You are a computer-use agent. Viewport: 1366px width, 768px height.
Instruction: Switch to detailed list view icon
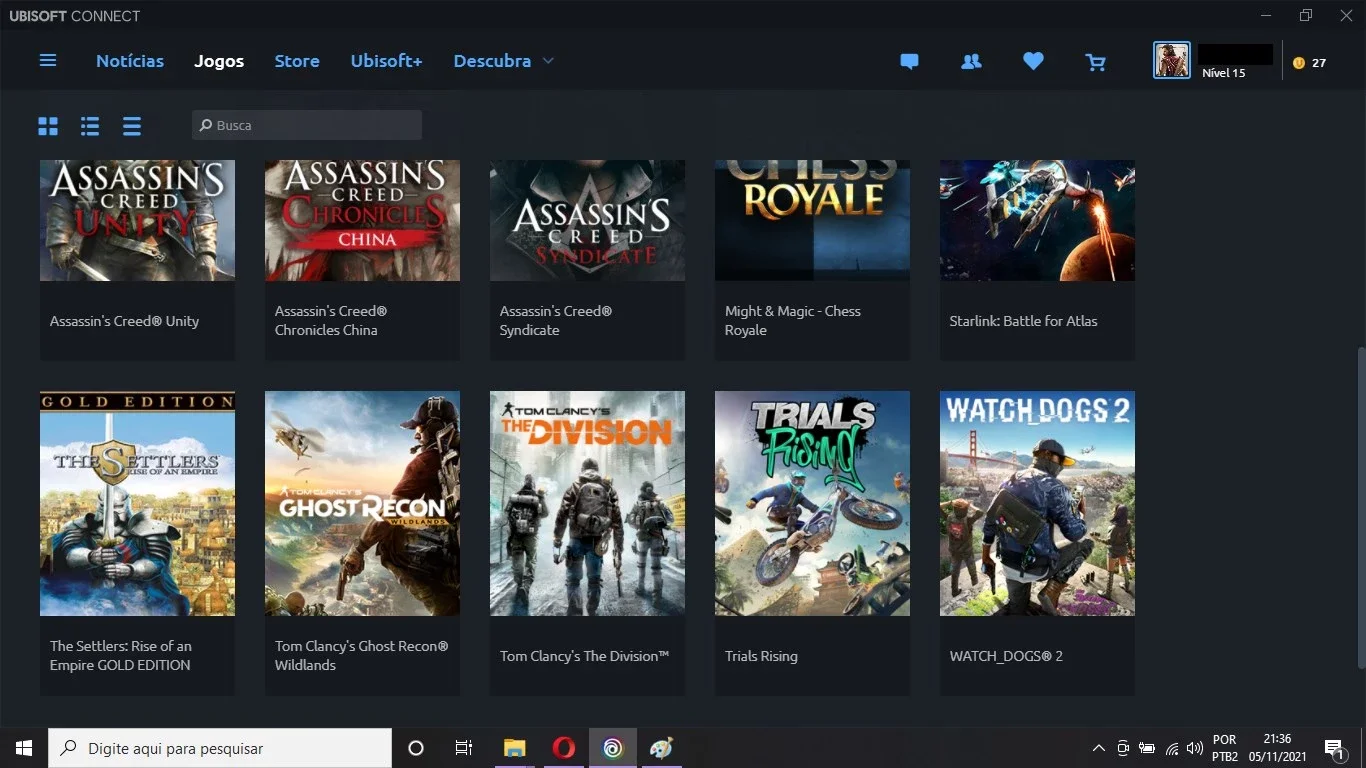click(x=90, y=126)
